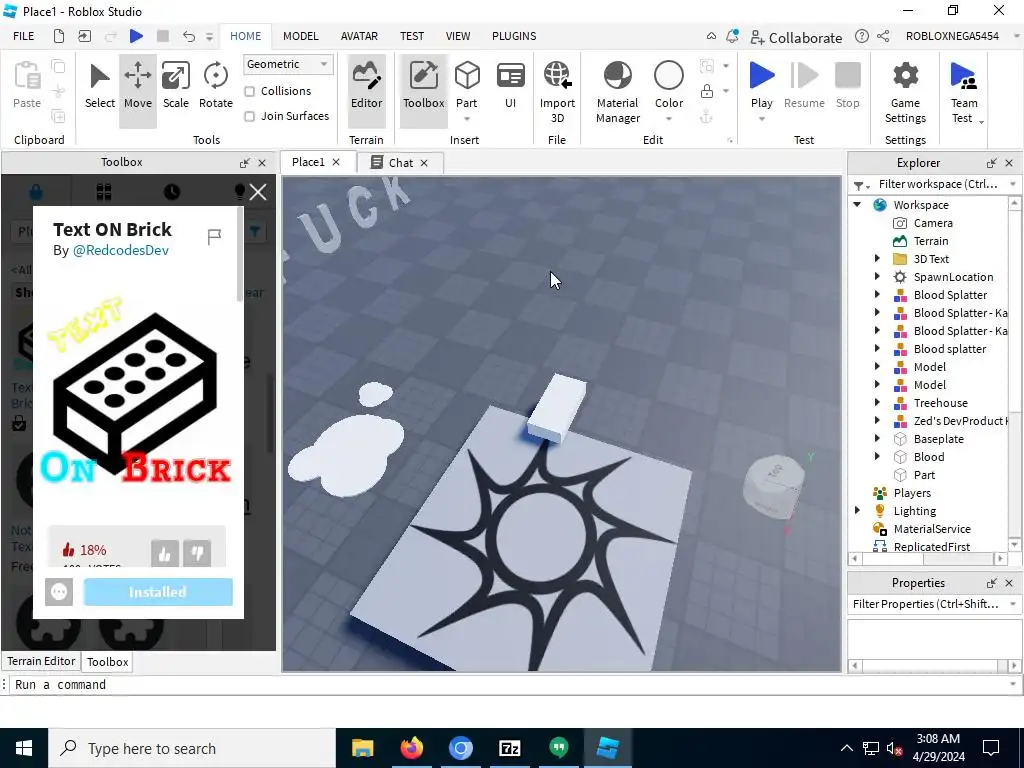Screen dimensions: 1024x768
Task: Expand the 3D Text folder
Action: point(877,259)
